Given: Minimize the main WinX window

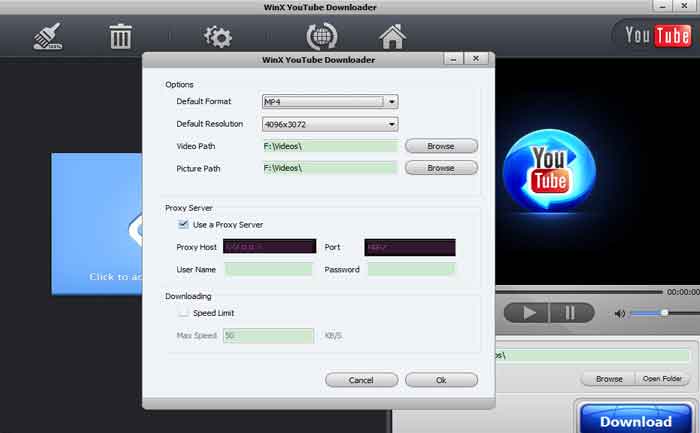Looking at the screenshot, I should (x=662, y=6).
